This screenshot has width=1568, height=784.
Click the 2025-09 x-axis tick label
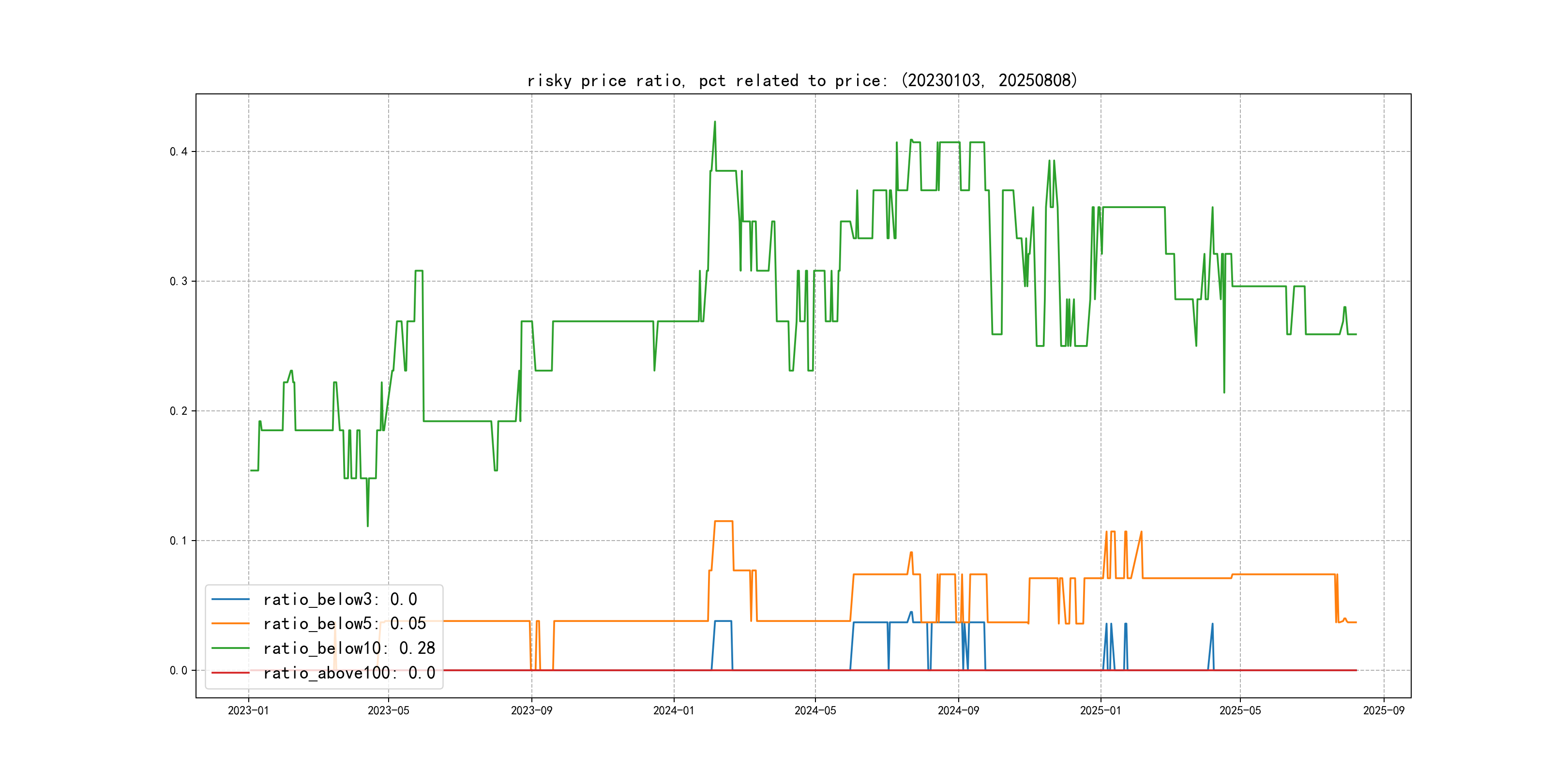point(1384,710)
